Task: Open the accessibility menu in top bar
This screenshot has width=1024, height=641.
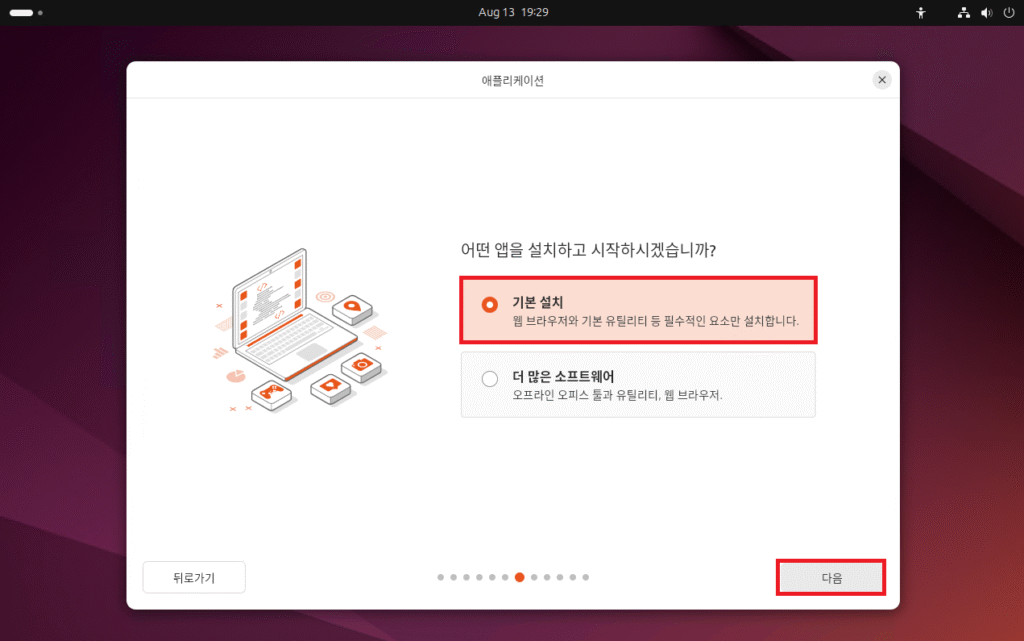Action: pos(921,12)
